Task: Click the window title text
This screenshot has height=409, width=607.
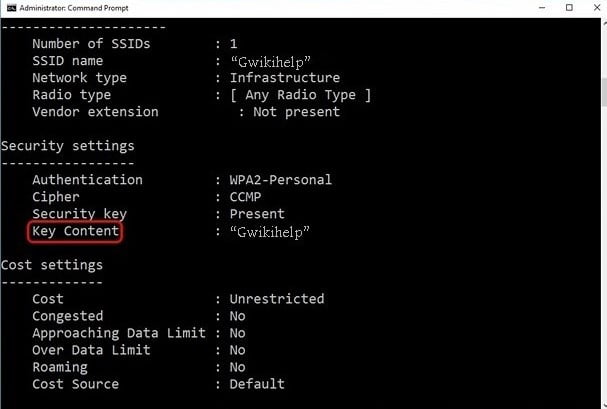Action: coord(74,8)
